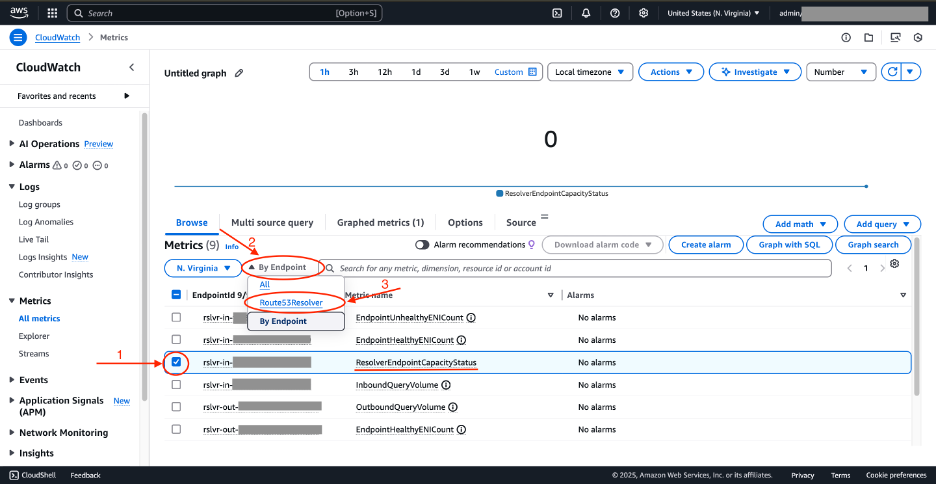Open the settings gear in top bar
936x484 pixels.
pyautogui.click(x=644, y=13)
